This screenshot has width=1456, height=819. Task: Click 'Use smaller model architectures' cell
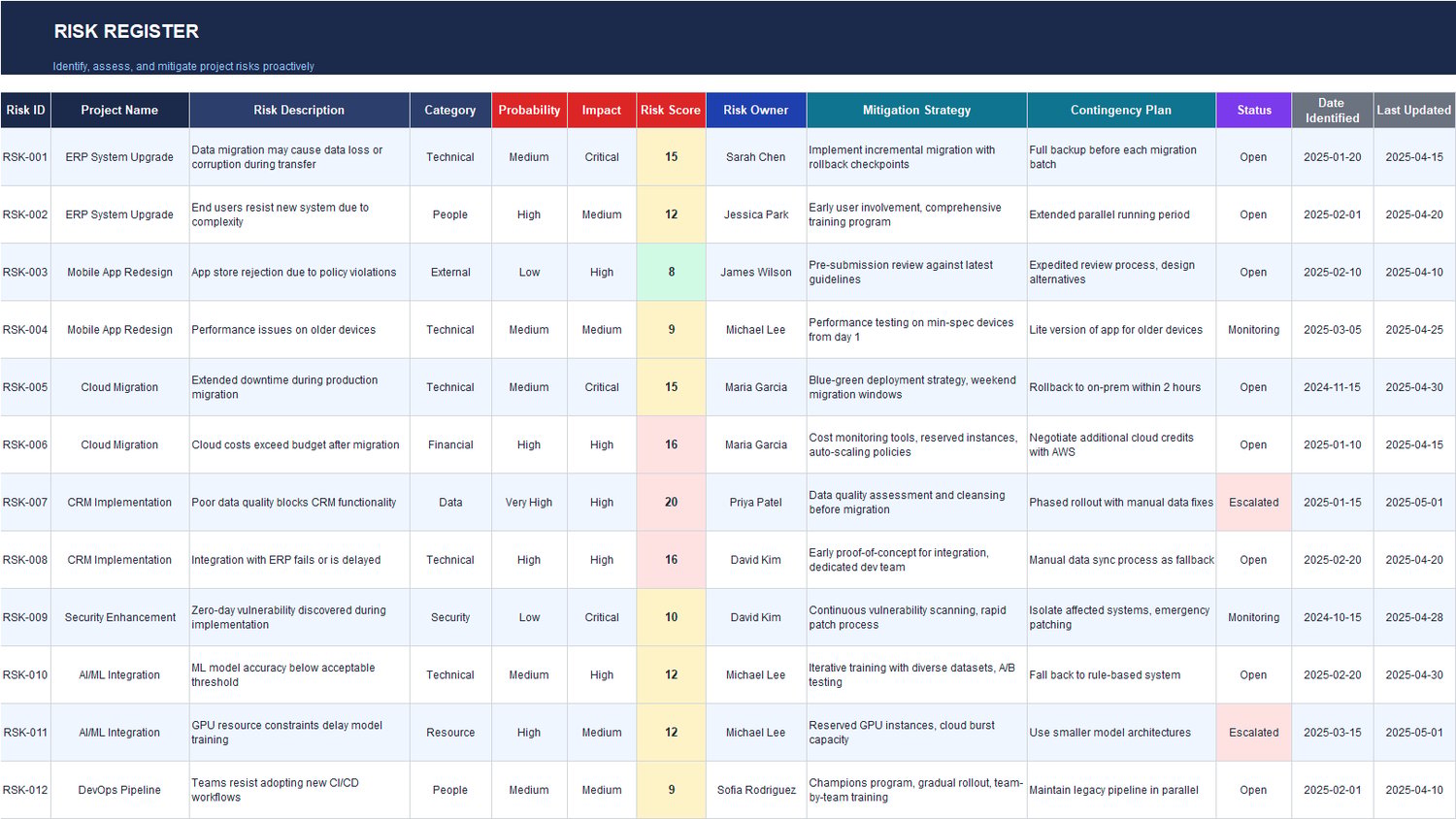[x=1121, y=733]
